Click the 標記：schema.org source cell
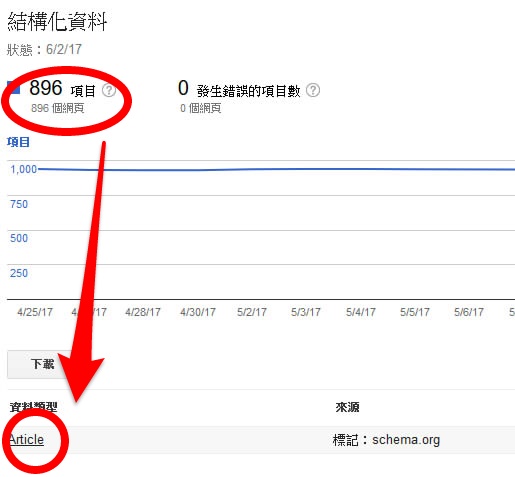The height and width of the screenshot is (477, 515). tap(386, 440)
